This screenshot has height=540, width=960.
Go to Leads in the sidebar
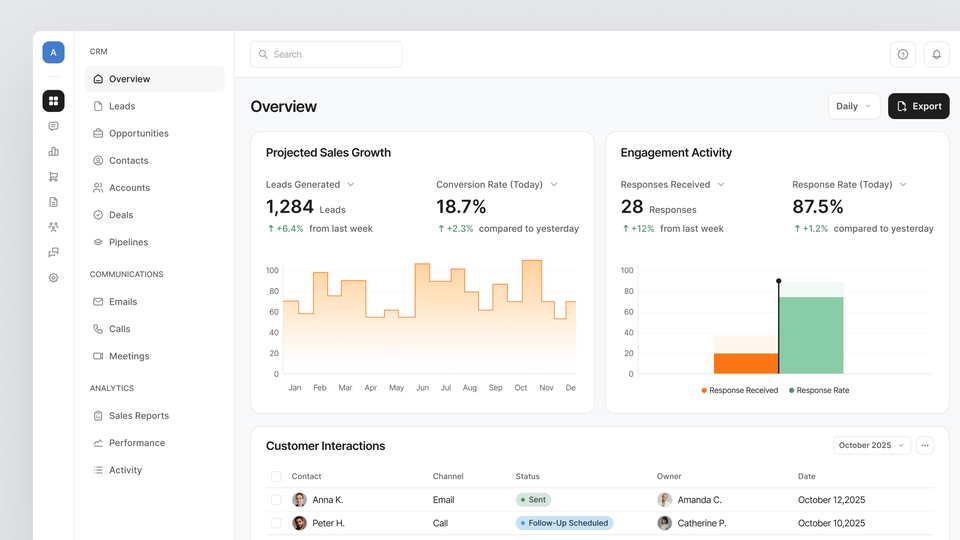(x=122, y=106)
